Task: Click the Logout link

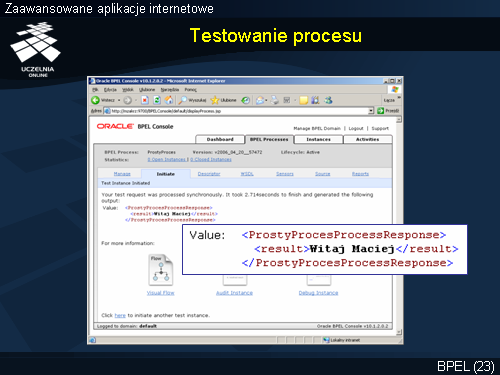Action: tap(356, 128)
